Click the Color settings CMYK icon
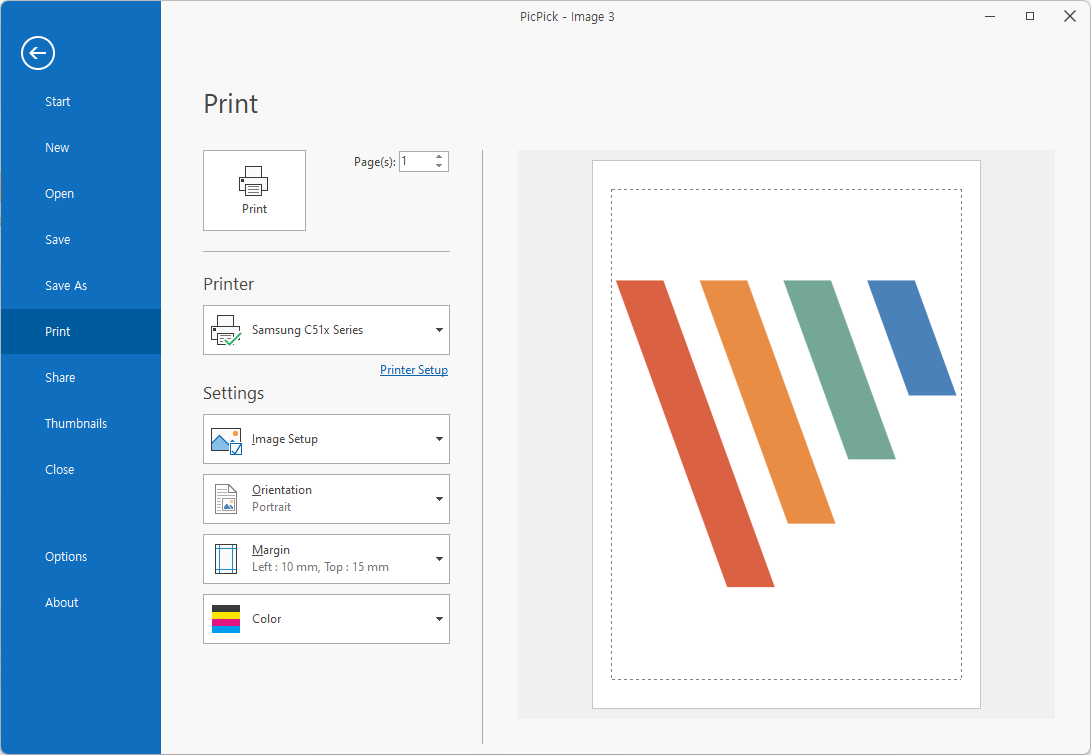 (226, 618)
